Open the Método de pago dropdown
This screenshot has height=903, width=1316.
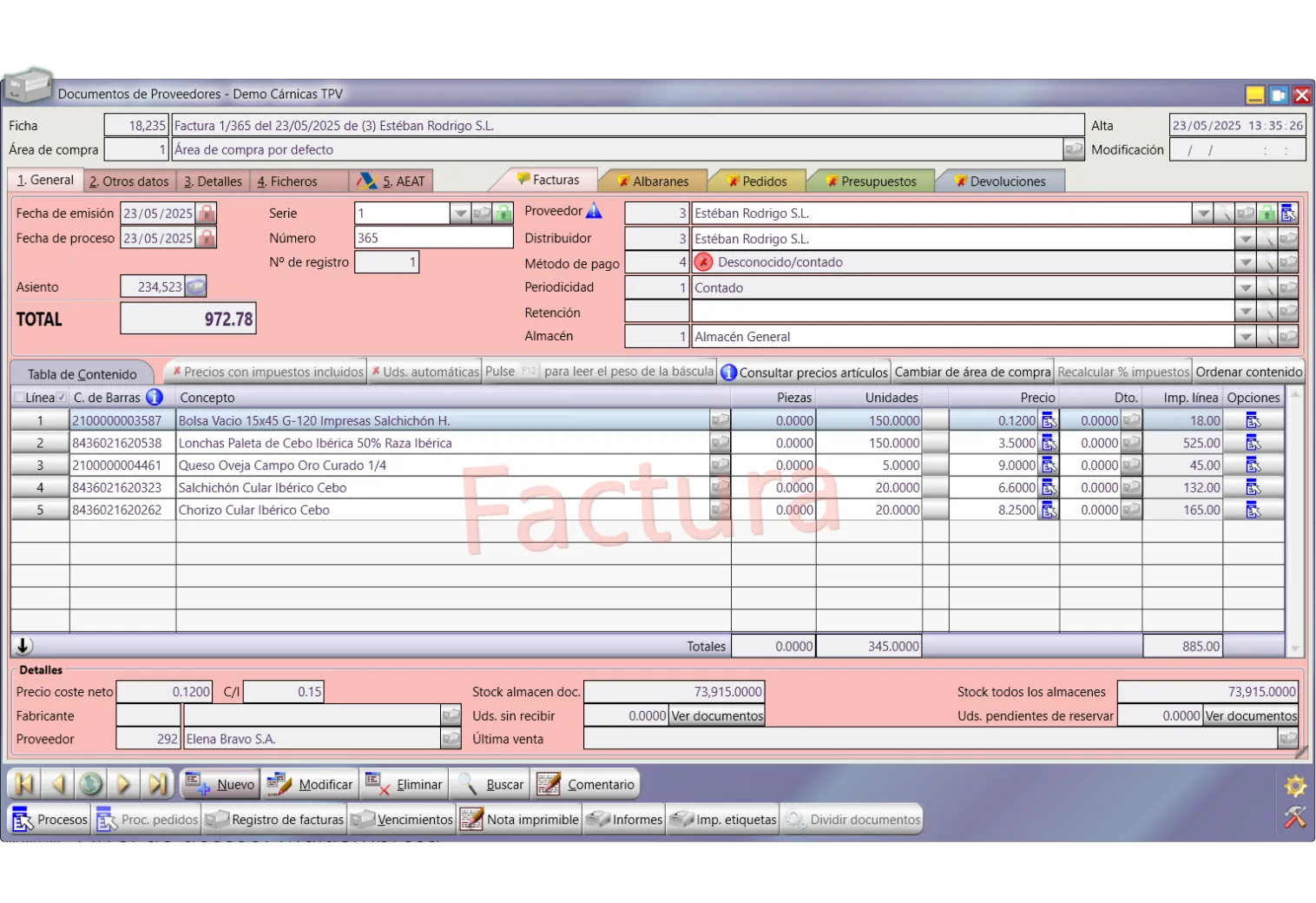1245,262
